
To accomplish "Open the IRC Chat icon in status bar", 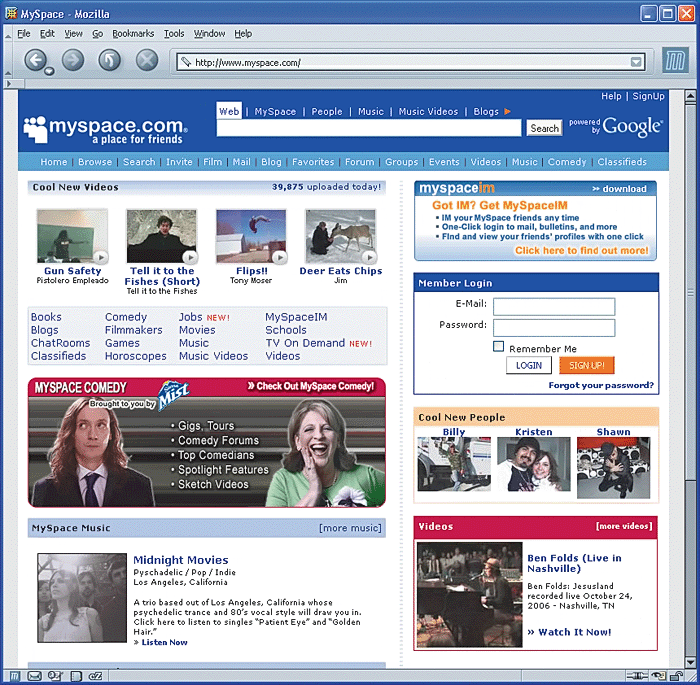I will tap(96, 676).
